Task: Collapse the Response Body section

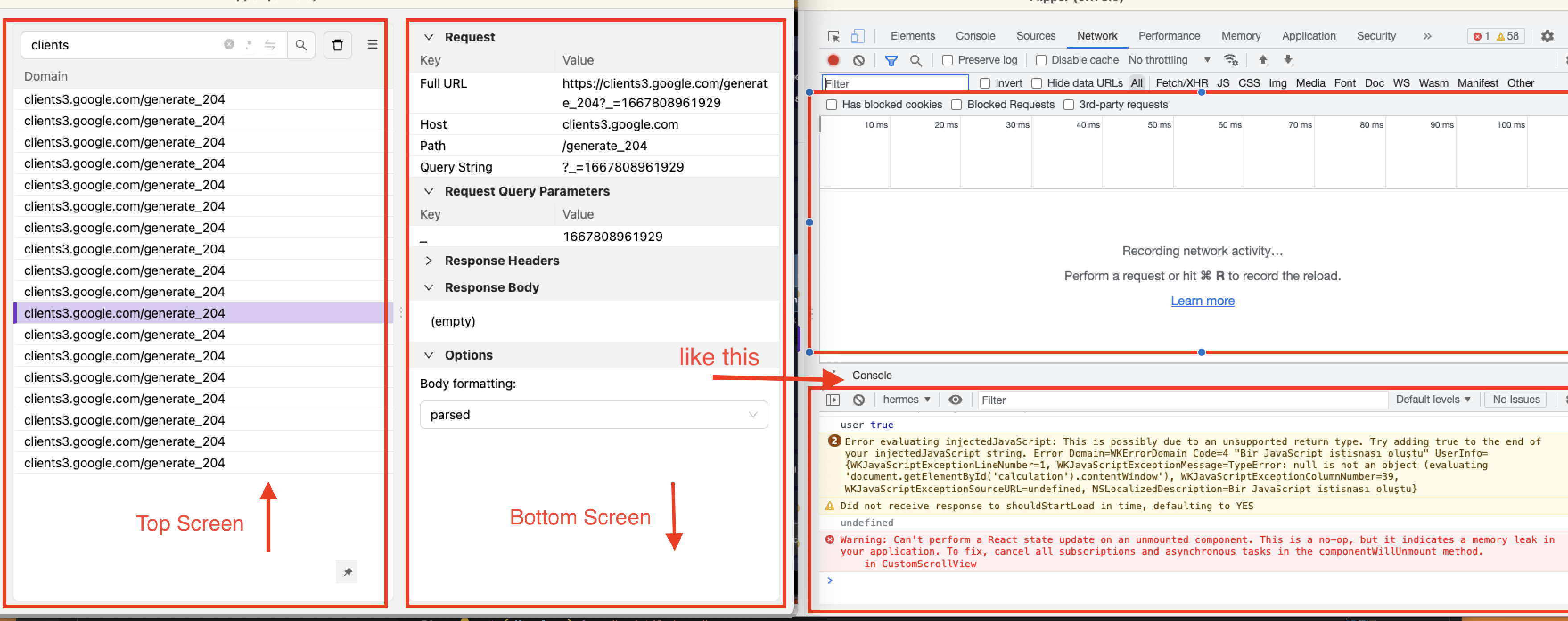Action: click(429, 287)
